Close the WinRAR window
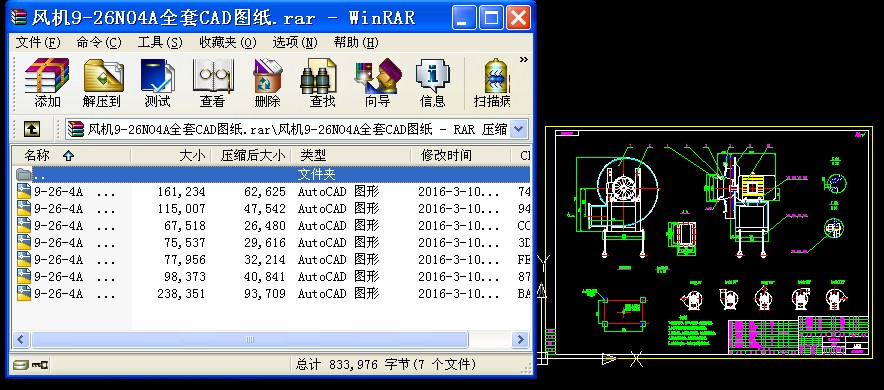Viewport: 884px width, 390px height. [518, 18]
